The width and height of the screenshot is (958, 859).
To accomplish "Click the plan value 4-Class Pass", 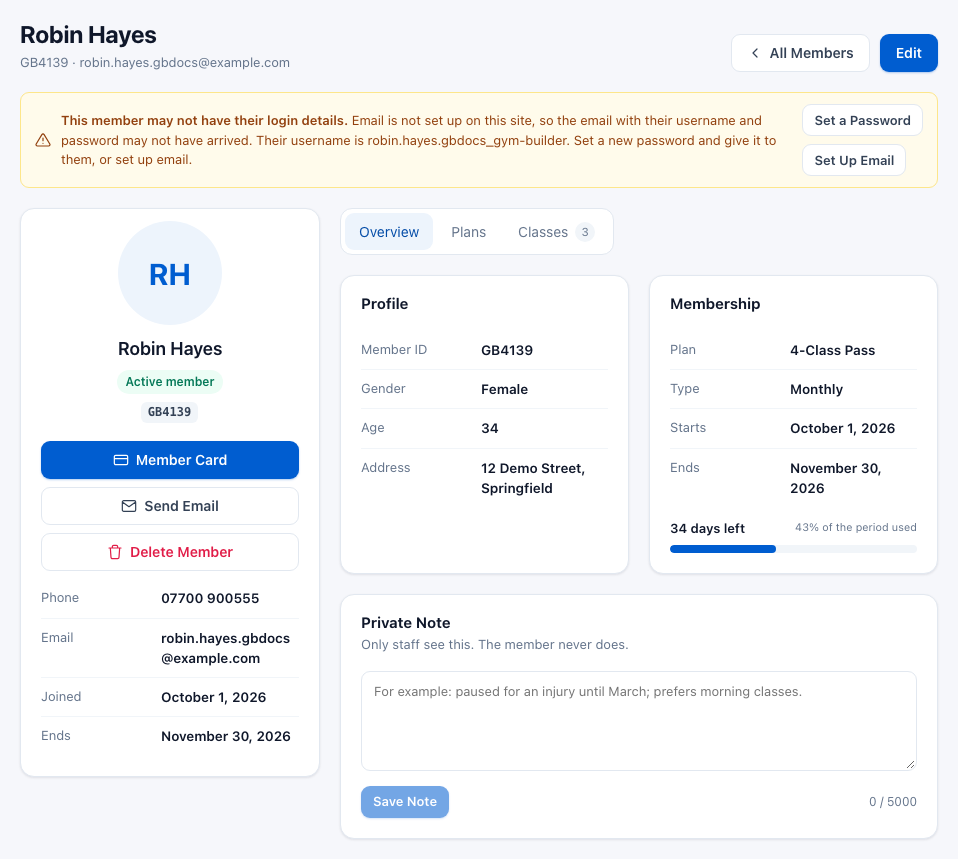I will (x=832, y=350).
